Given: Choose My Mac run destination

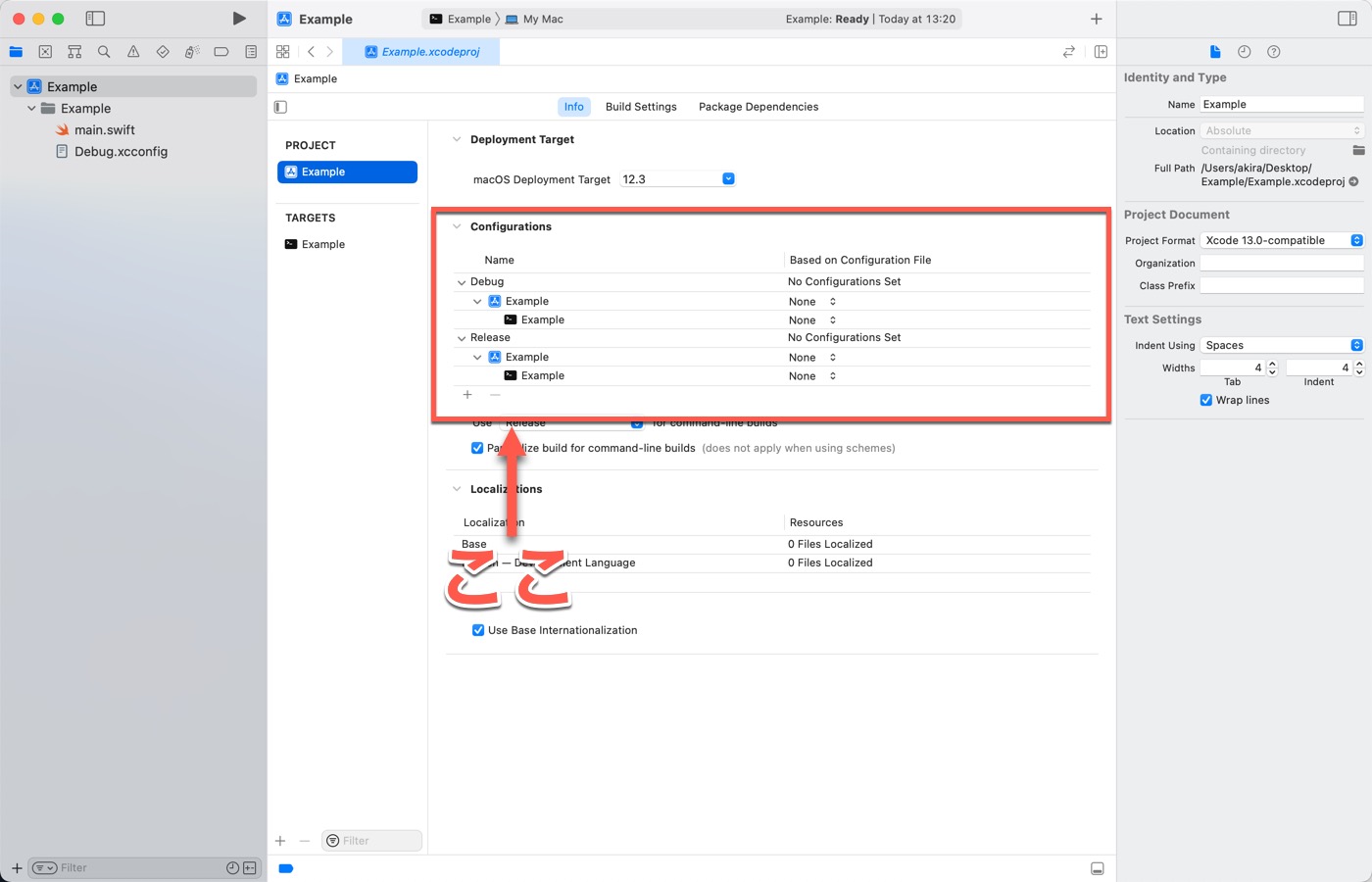Looking at the screenshot, I should pos(534,19).
